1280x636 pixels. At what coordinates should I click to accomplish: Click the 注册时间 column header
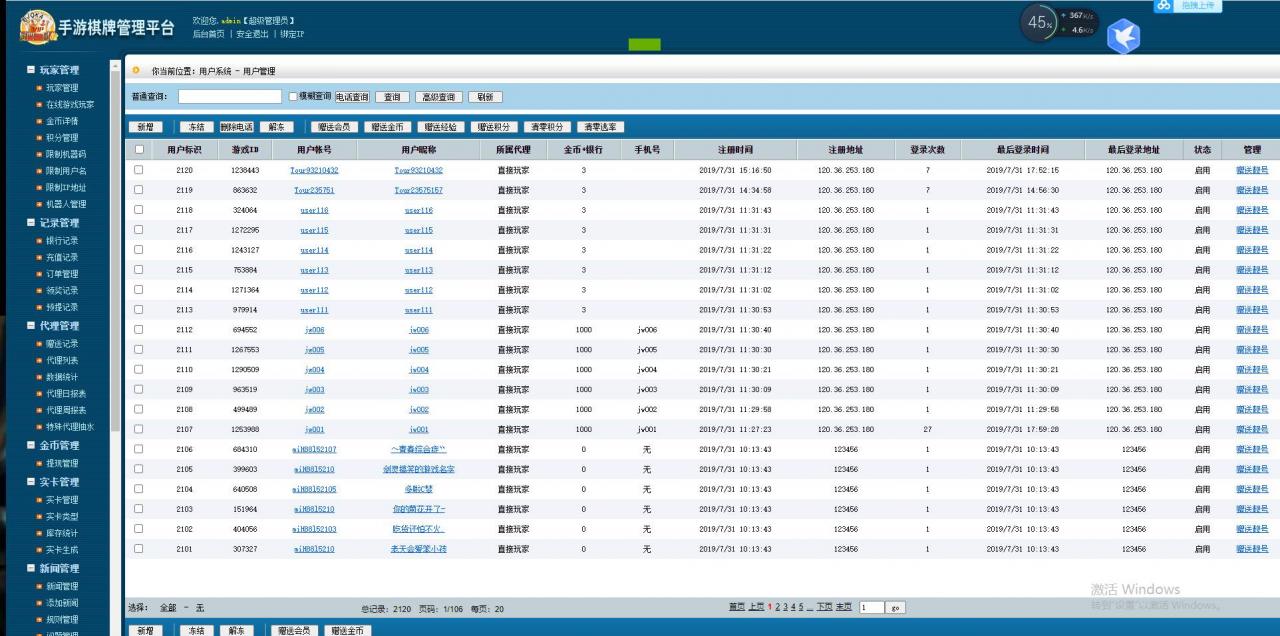[x=735, y=150]
